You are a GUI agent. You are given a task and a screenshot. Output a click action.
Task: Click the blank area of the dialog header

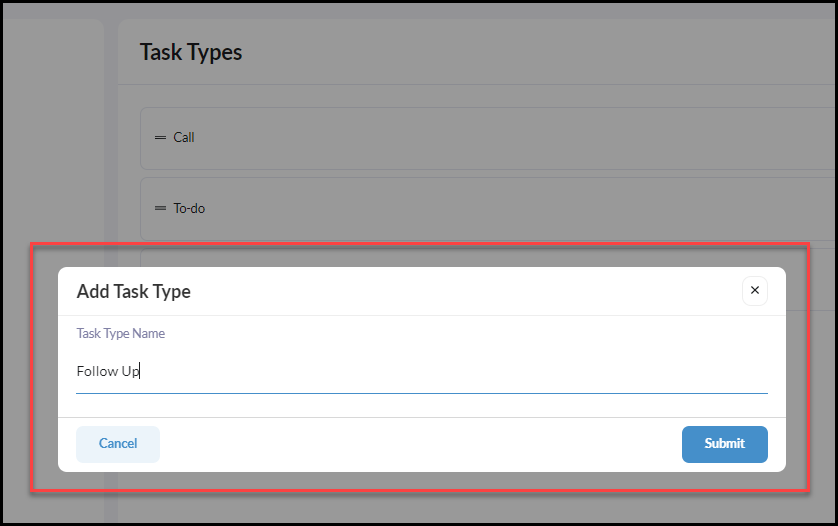coord(465,291)
